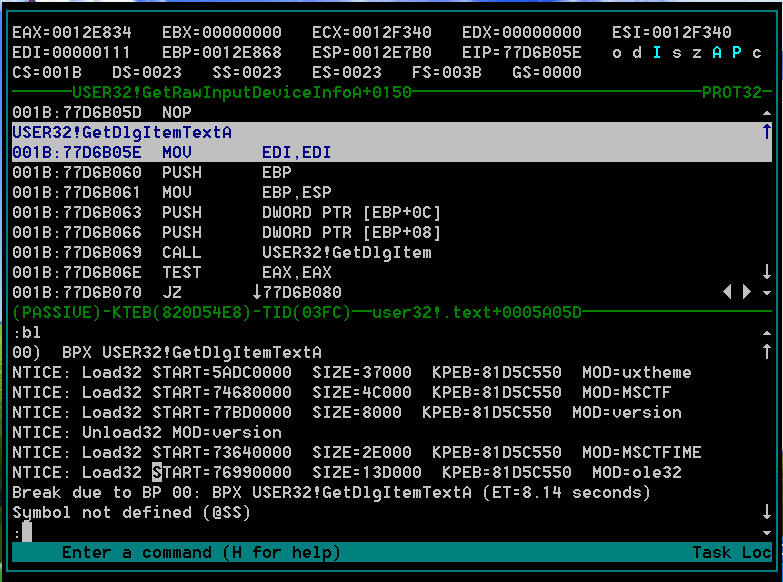Click the DS=0023 segment register
The image size is (783, 582).
147,72
